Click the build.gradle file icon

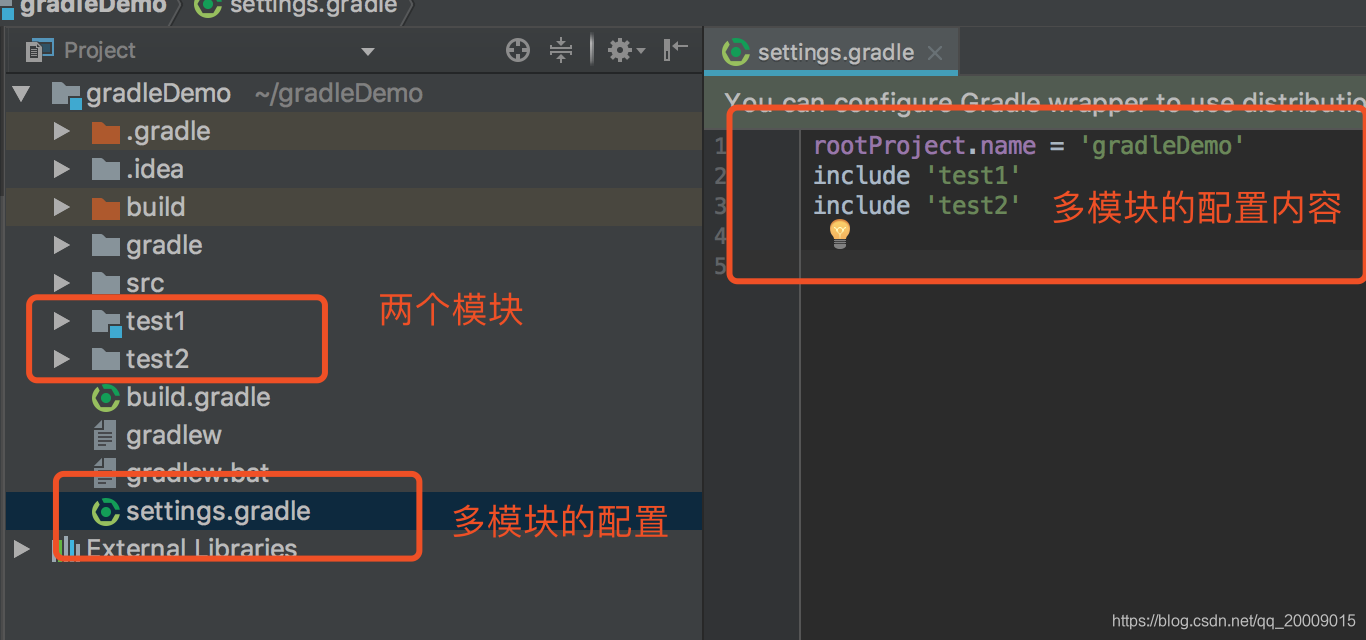point(105,397)
